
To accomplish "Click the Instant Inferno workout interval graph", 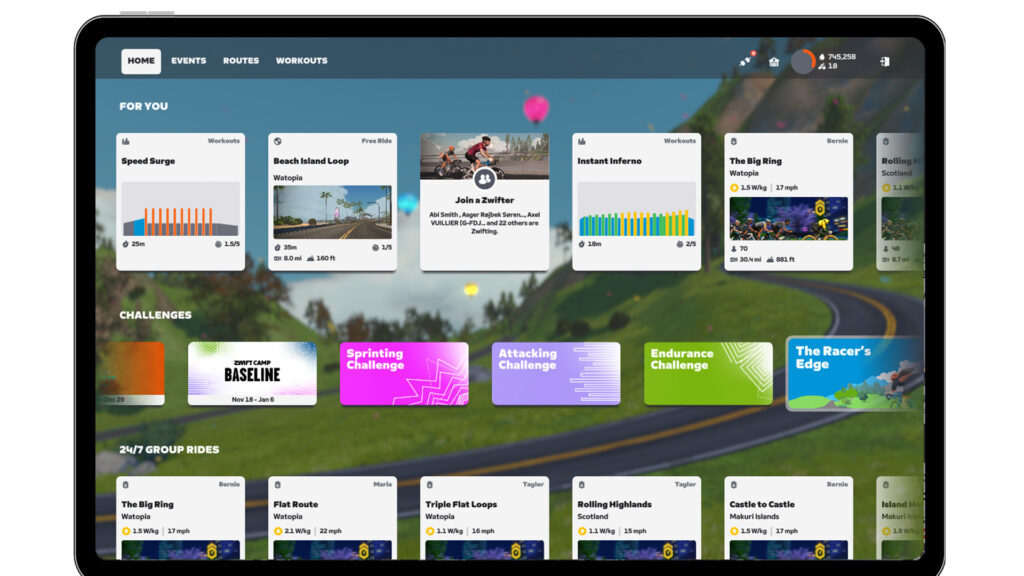I will pyautogui.click(x=637, y=209).
